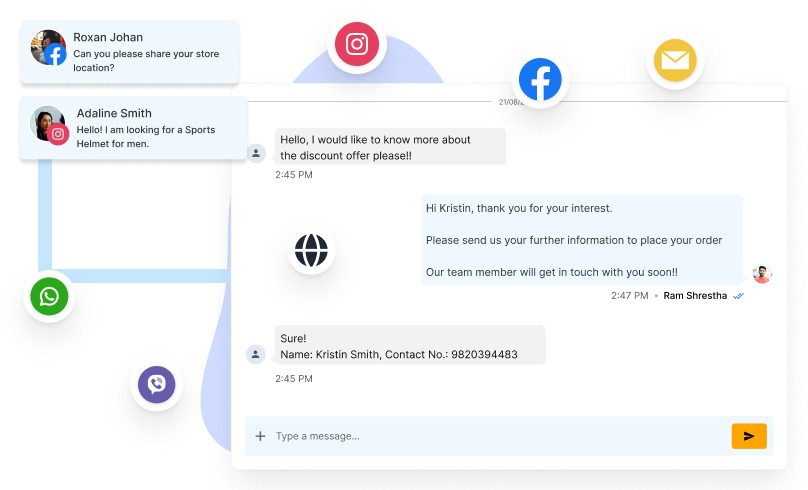Open the purple Viber icon
The height and width of the screenshot is (490, 808).
point(157,384)
